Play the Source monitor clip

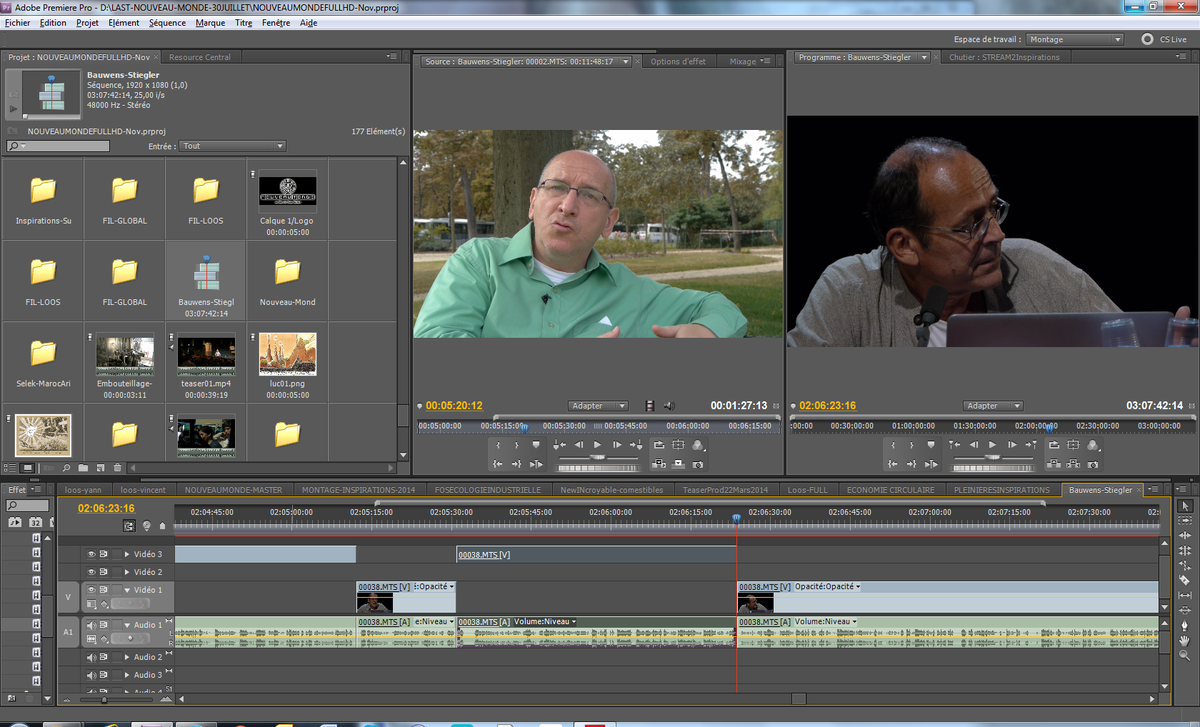(x=597, y=445)
